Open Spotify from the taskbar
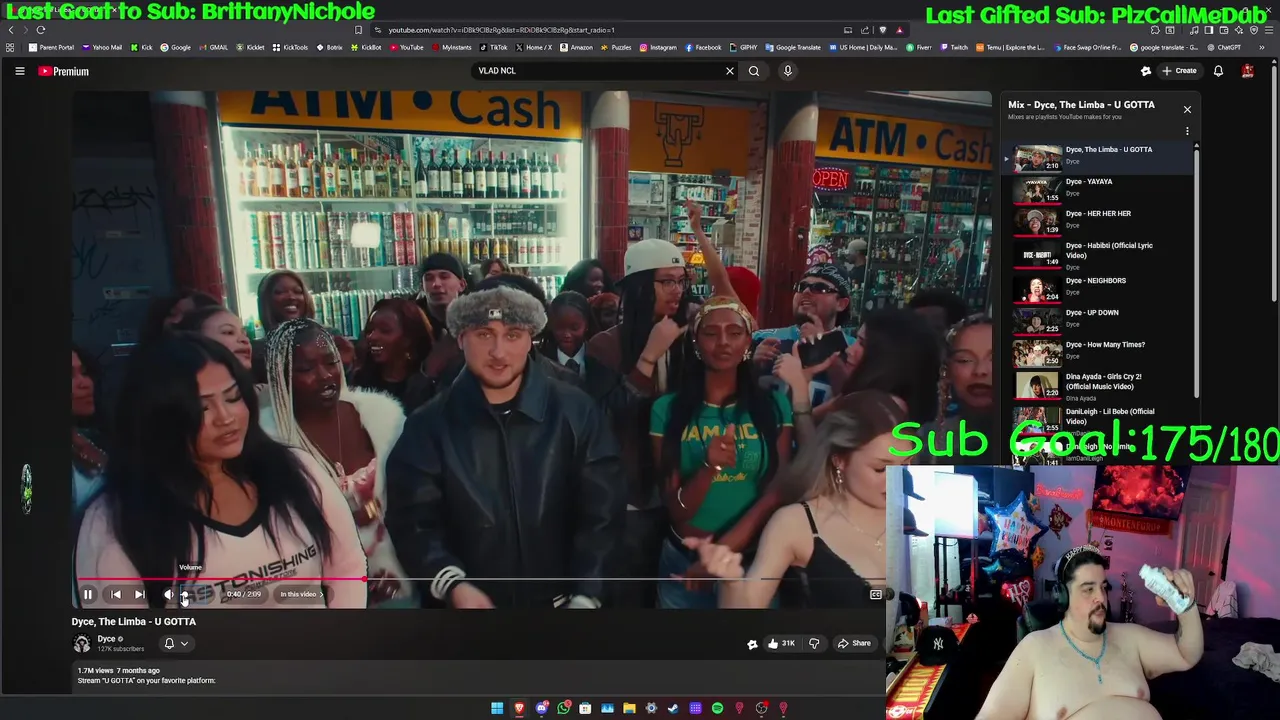 (717, 708)
